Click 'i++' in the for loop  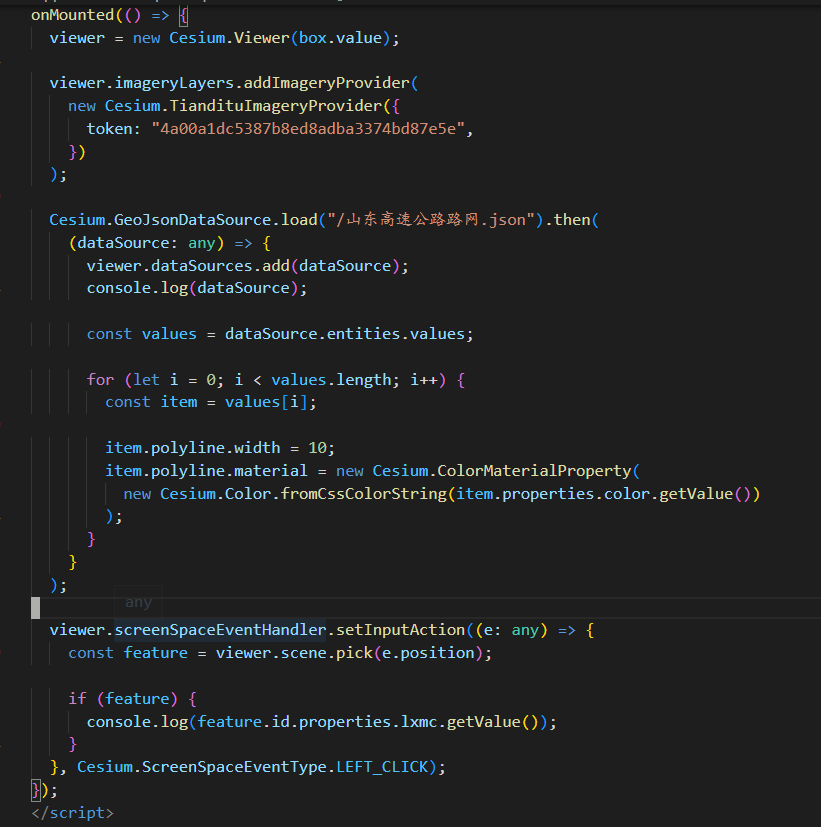(x=424, y=380)
